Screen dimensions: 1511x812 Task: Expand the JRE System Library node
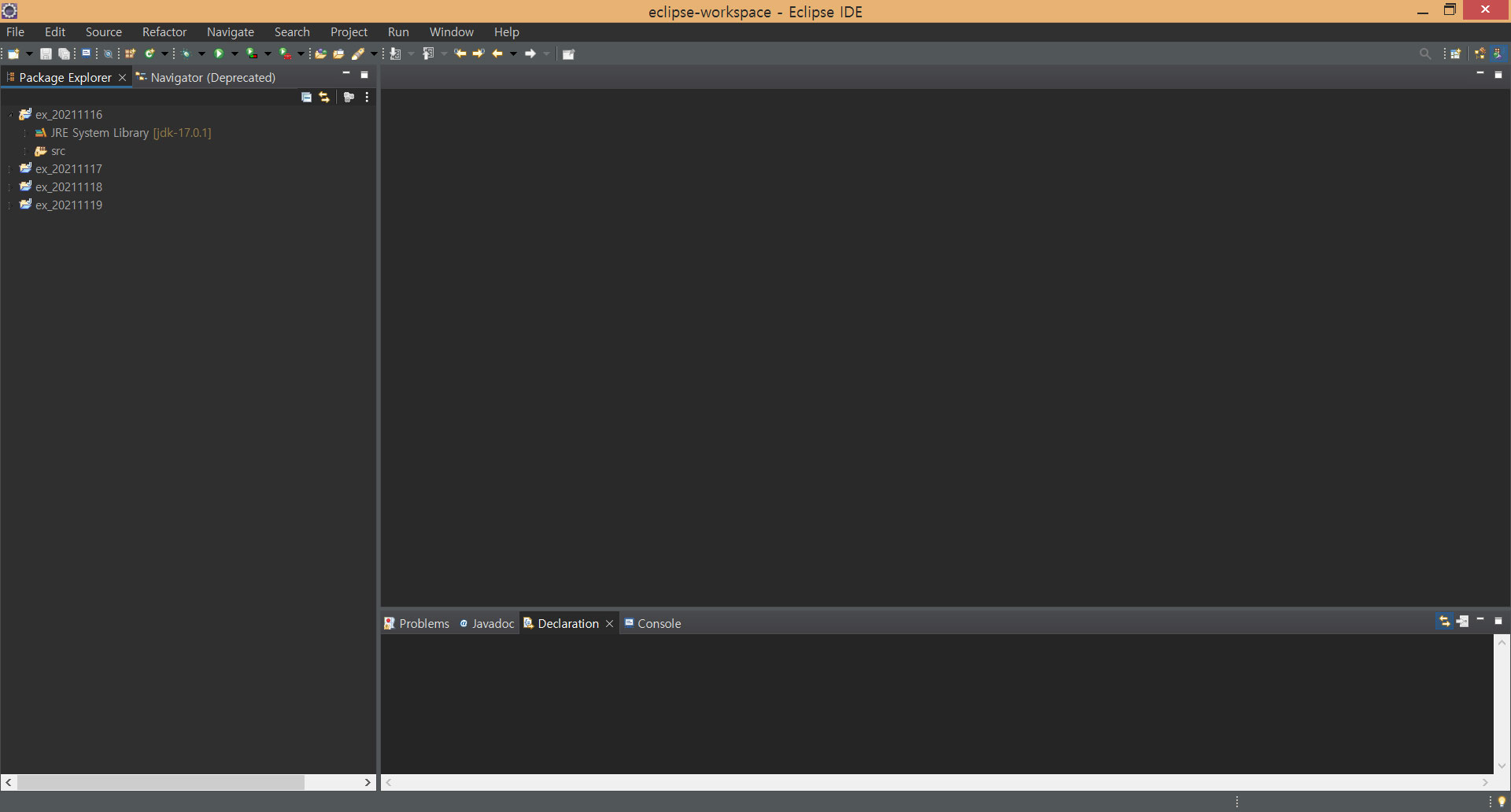click(25, 133)
